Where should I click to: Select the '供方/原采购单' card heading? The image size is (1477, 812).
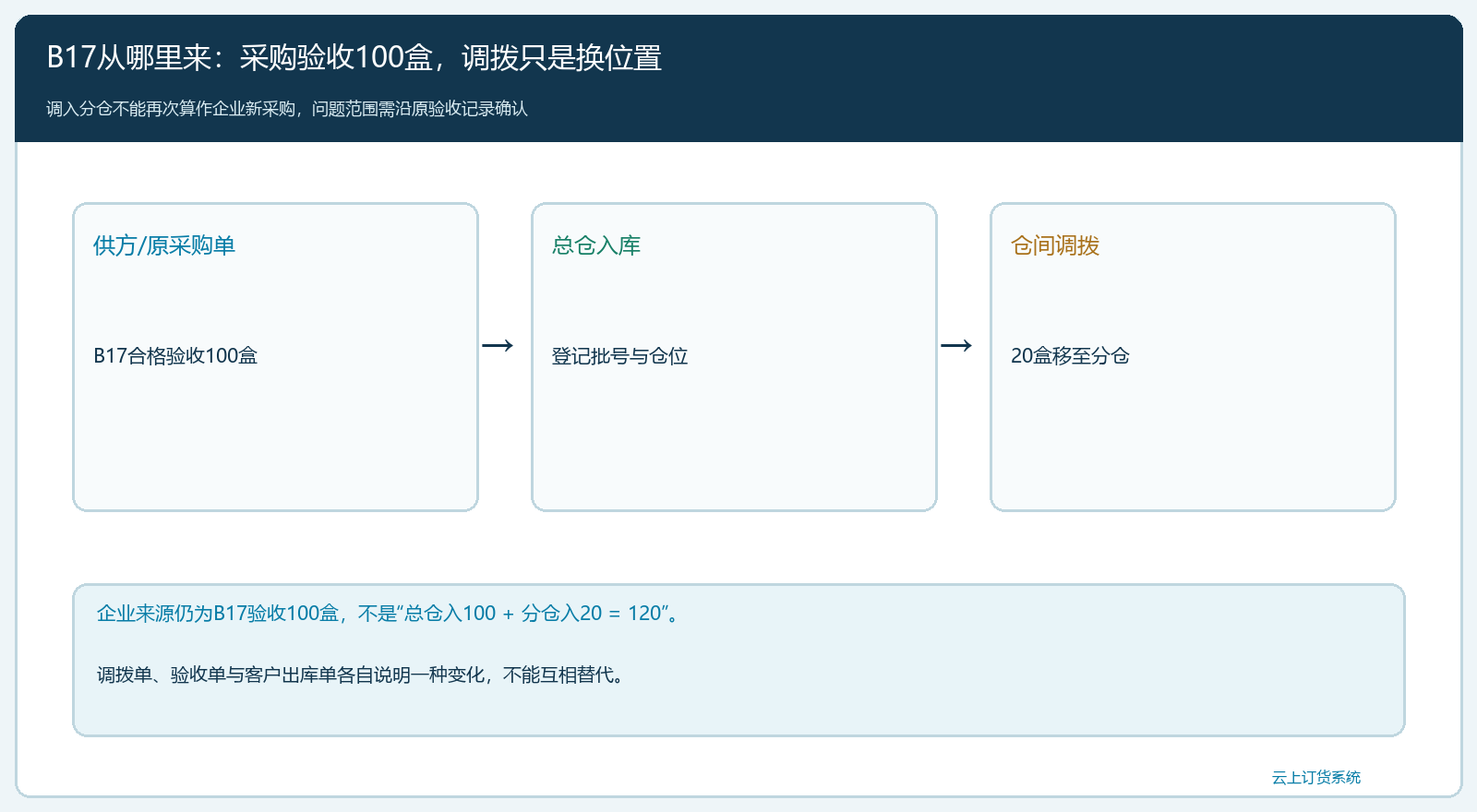(x=164, y=245)
